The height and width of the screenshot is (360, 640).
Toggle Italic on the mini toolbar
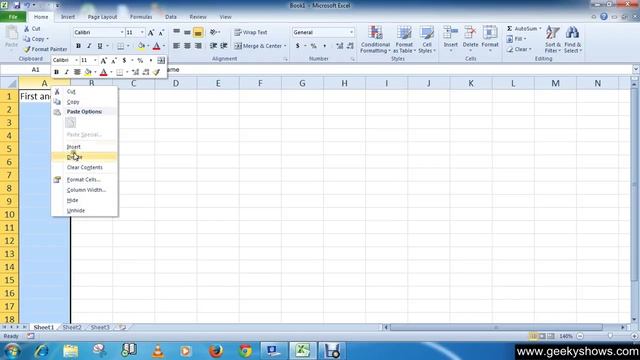(67, 72)
